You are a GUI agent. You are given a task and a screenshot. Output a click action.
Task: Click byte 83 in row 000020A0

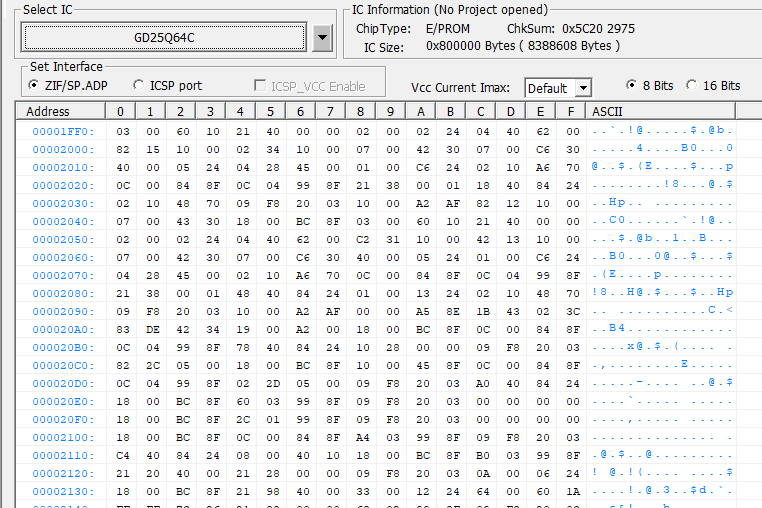coord(123,329)
